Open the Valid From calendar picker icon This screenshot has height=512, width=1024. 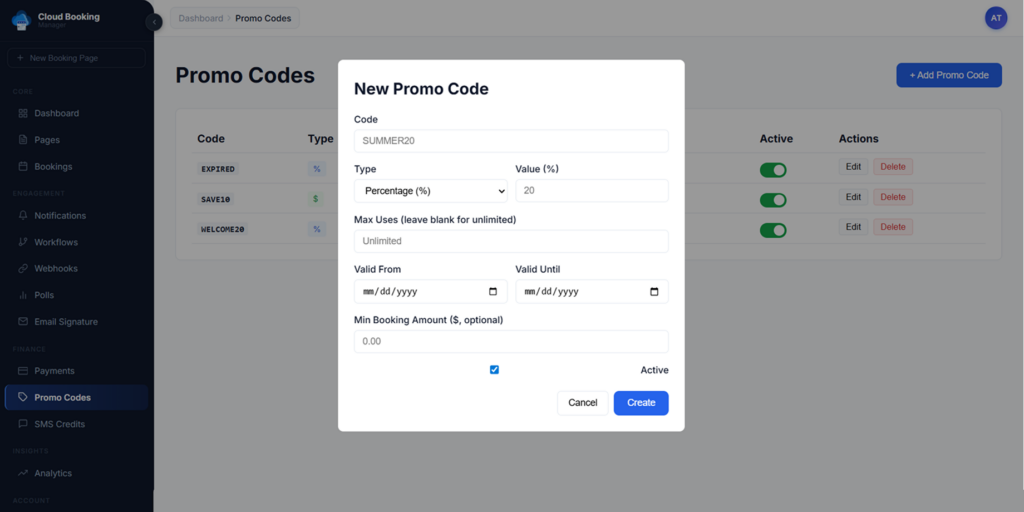pyautogui.click(x=493, y=292)
